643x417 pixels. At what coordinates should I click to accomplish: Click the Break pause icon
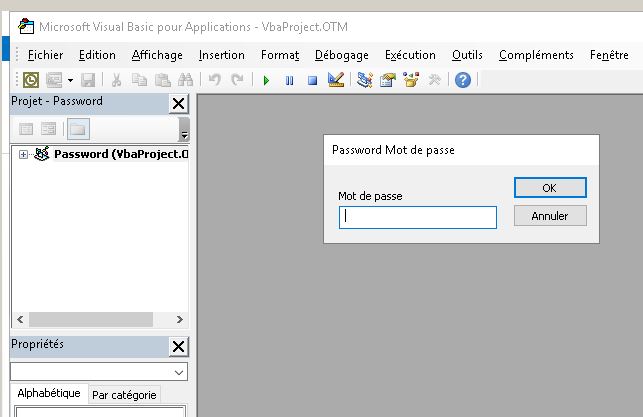[290, 80]
